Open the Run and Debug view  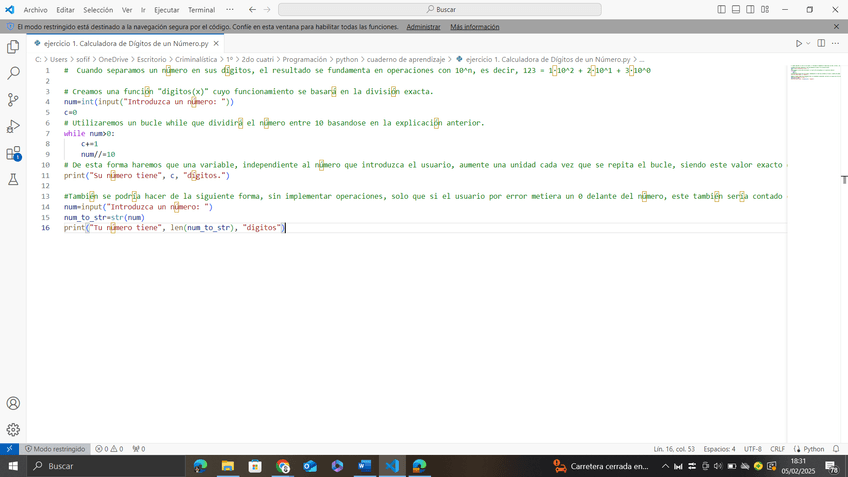[x=13, y=127]
